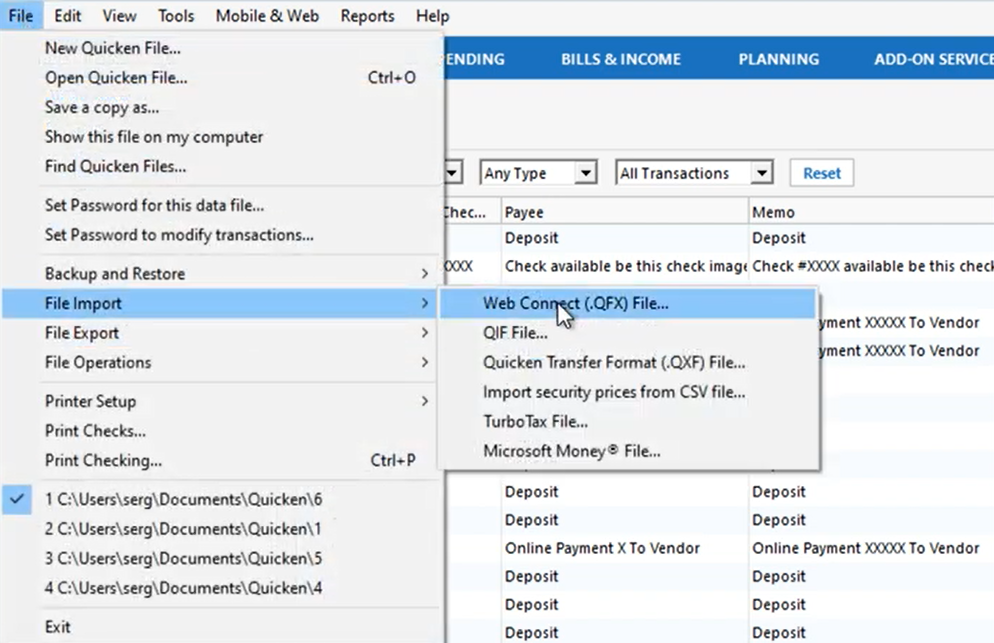This screenshot has width=994, height=643.
Task: Choose Microsoft Money File... import option
Action: (628, 451)
